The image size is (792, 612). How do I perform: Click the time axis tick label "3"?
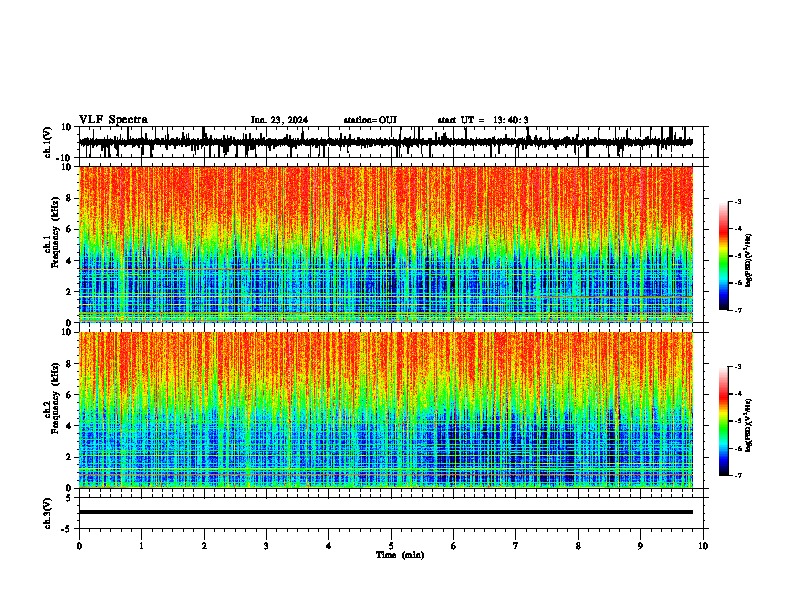click(x=266, y=546)
